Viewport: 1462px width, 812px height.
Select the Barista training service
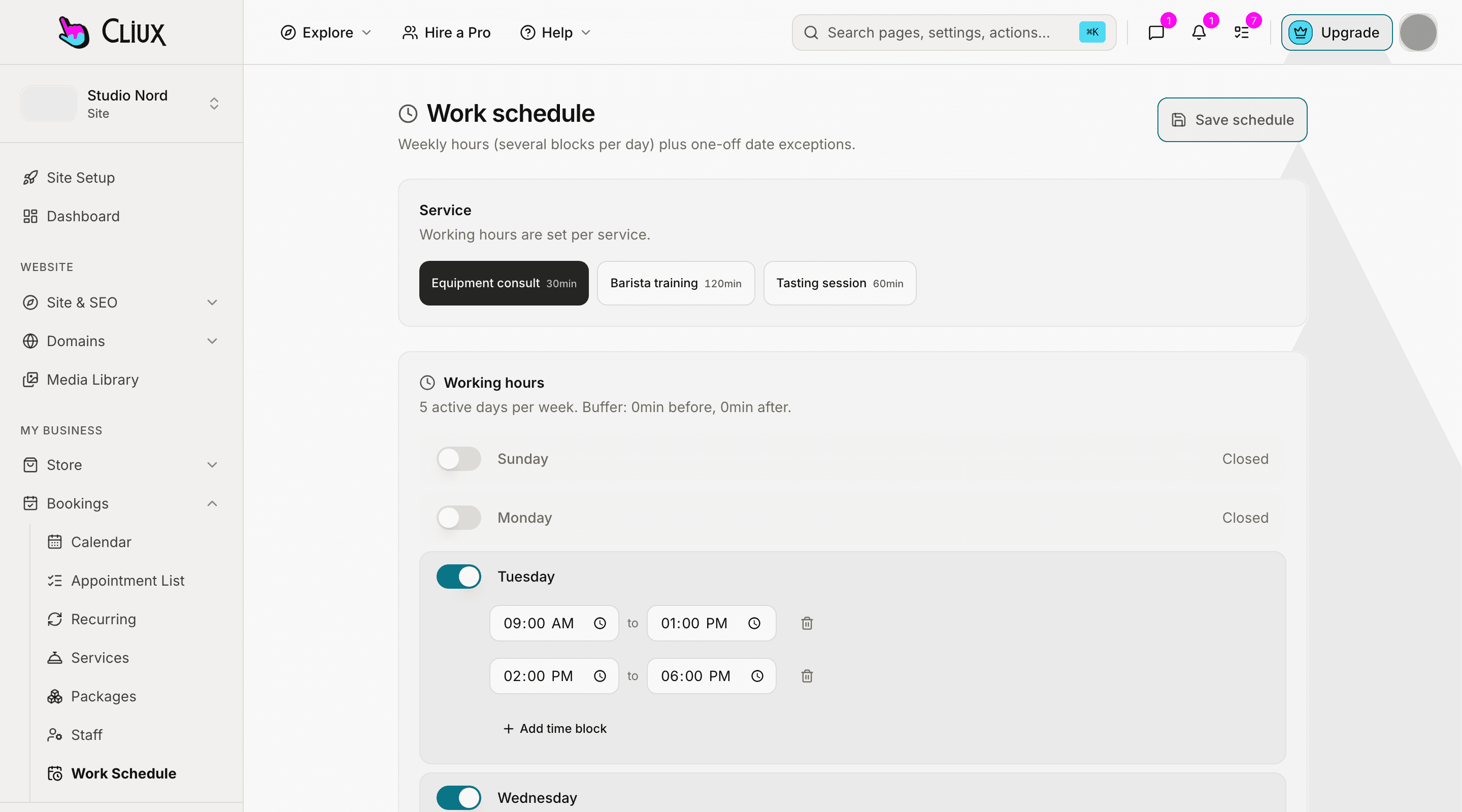click(x=676, y=283)
